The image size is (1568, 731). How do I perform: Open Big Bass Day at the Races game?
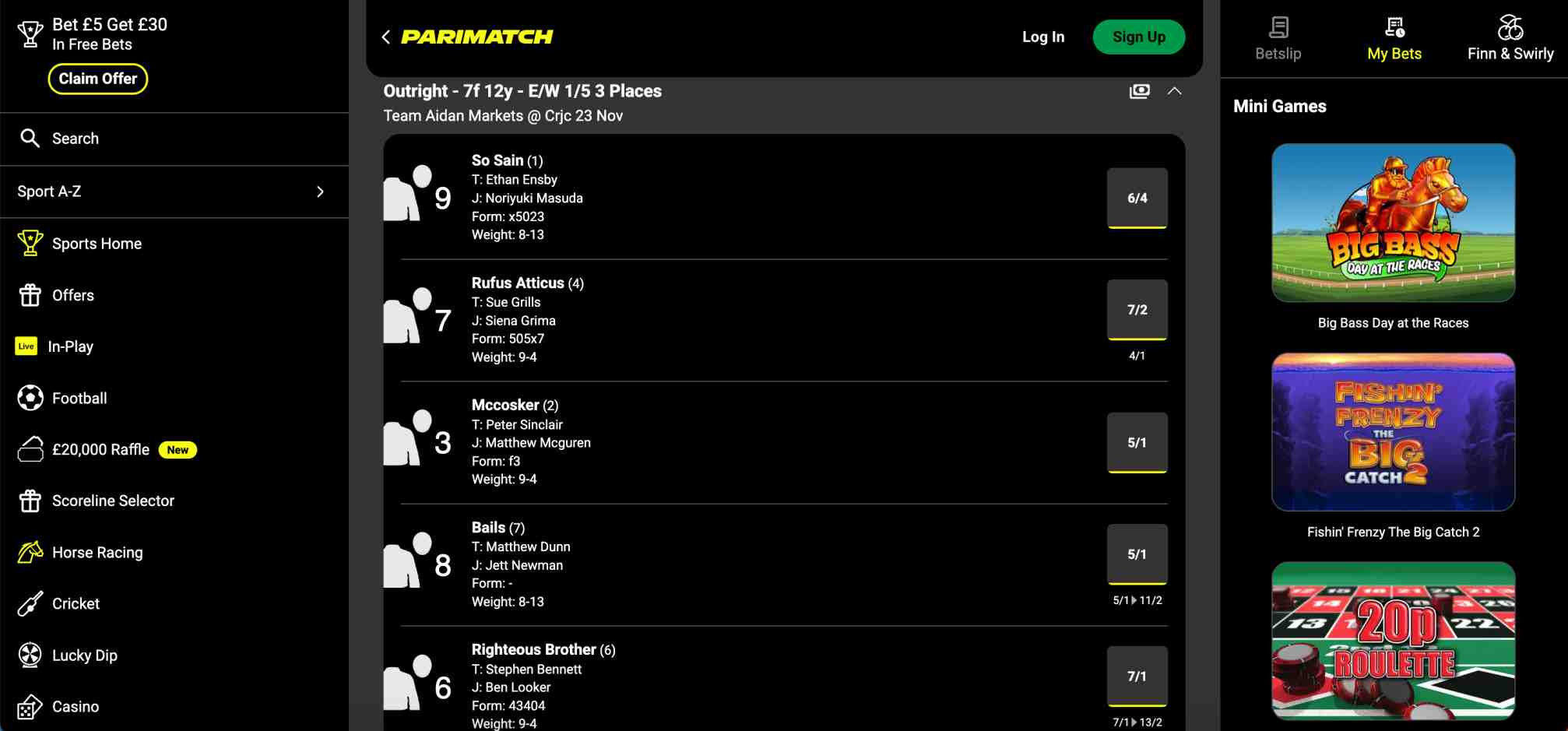(x=1393, y=223)
